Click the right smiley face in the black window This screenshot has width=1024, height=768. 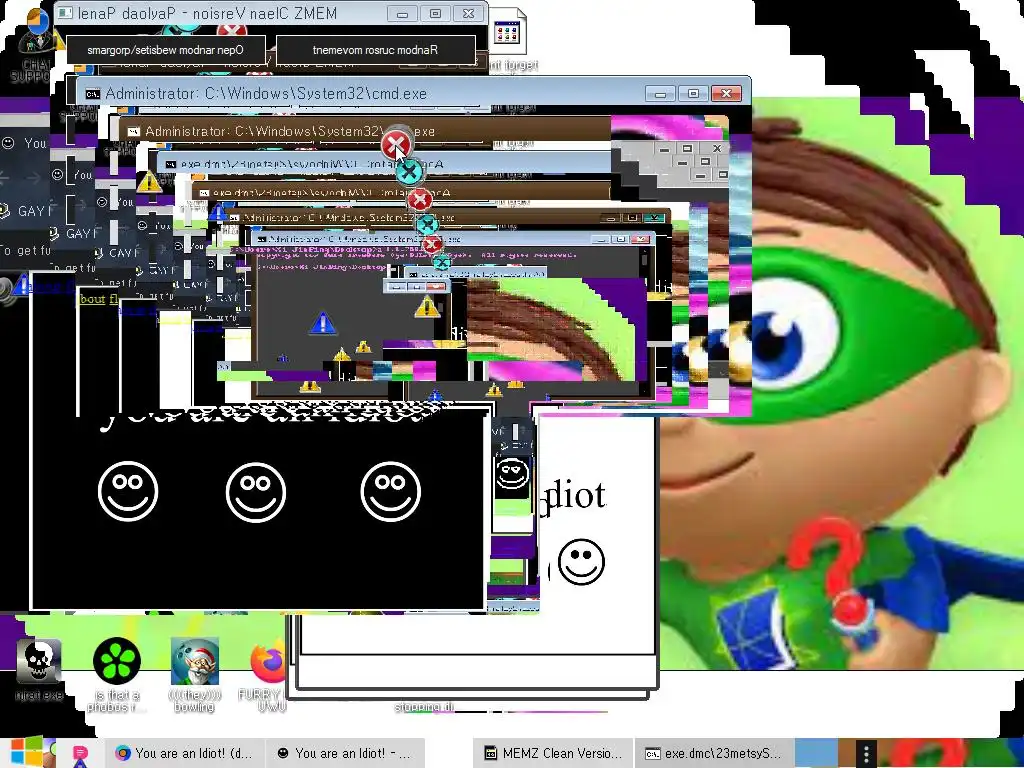pos(391,491)
